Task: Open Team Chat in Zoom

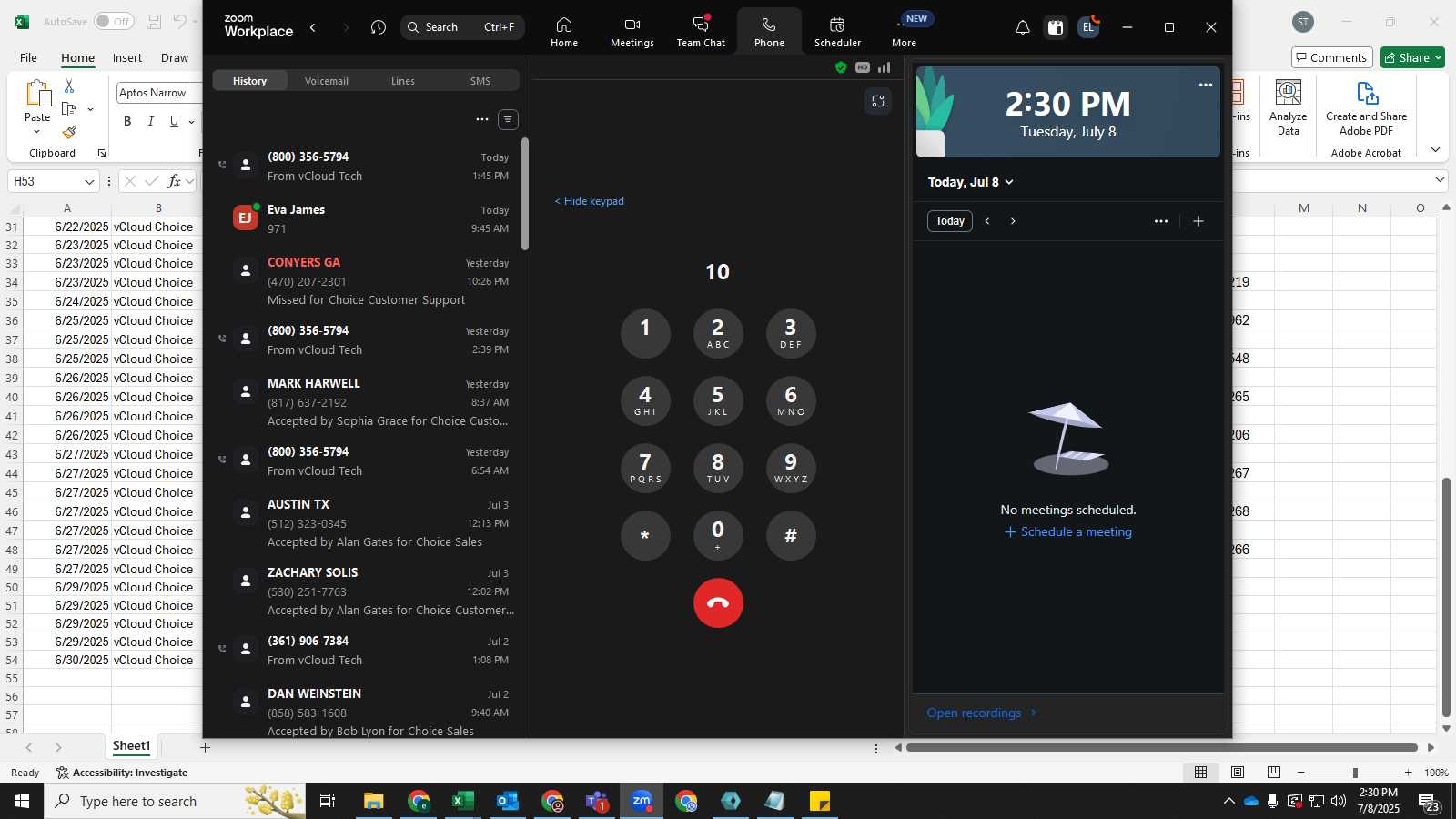Action: 701,31
